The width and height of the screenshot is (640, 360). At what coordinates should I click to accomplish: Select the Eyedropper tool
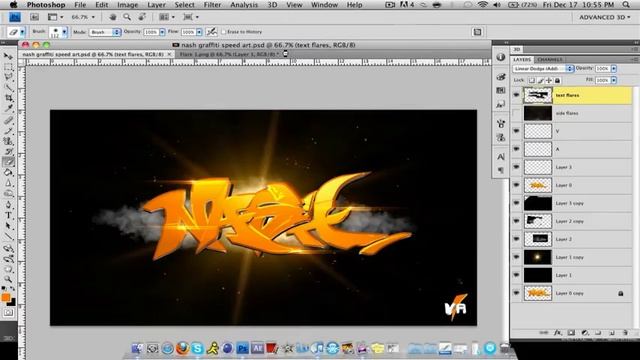(8, 109)
